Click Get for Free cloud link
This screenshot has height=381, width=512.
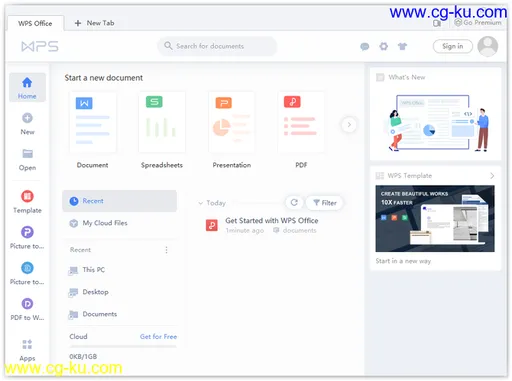tap(158, 336)
